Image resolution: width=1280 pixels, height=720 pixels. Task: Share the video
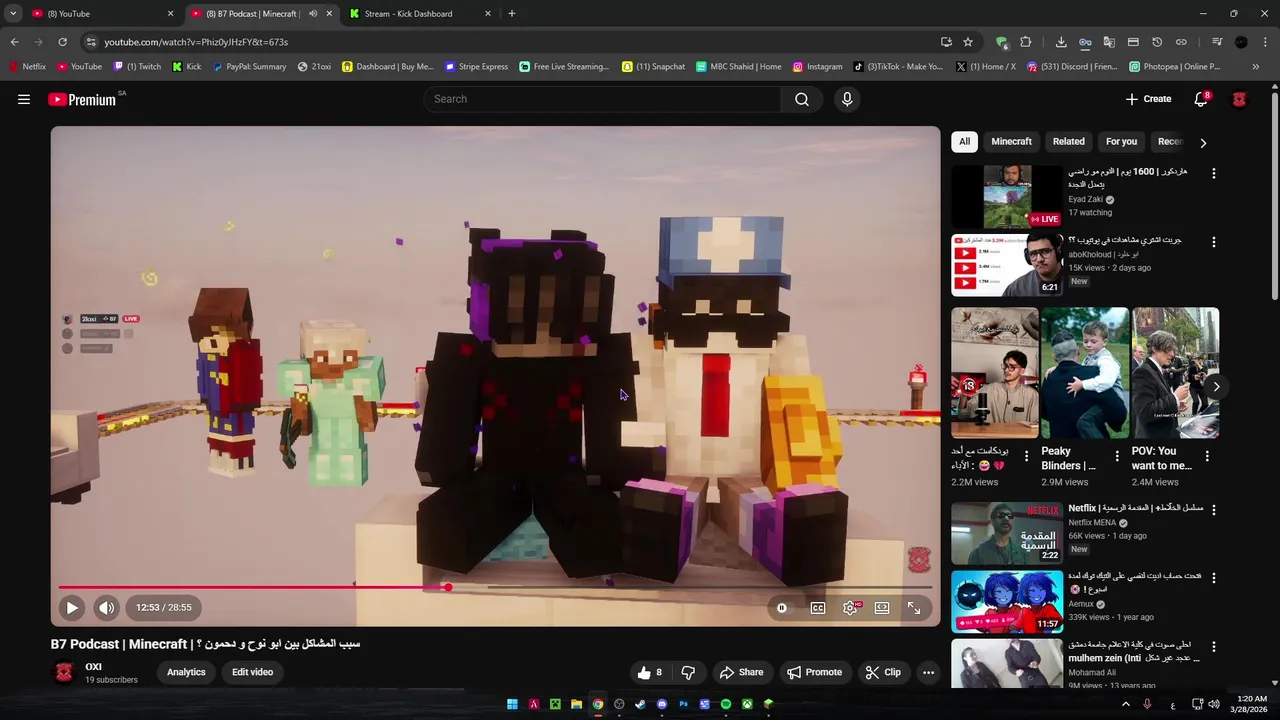click(741, 672)
